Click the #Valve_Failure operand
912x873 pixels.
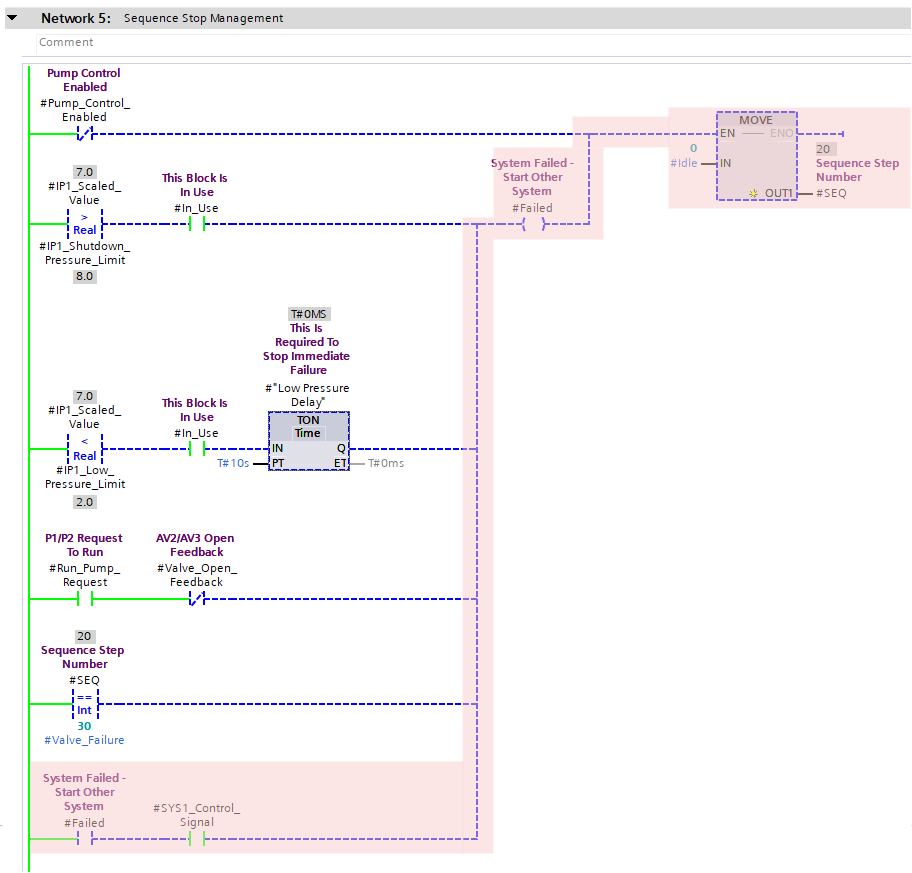pyautogui.click(x=84, y=740)
